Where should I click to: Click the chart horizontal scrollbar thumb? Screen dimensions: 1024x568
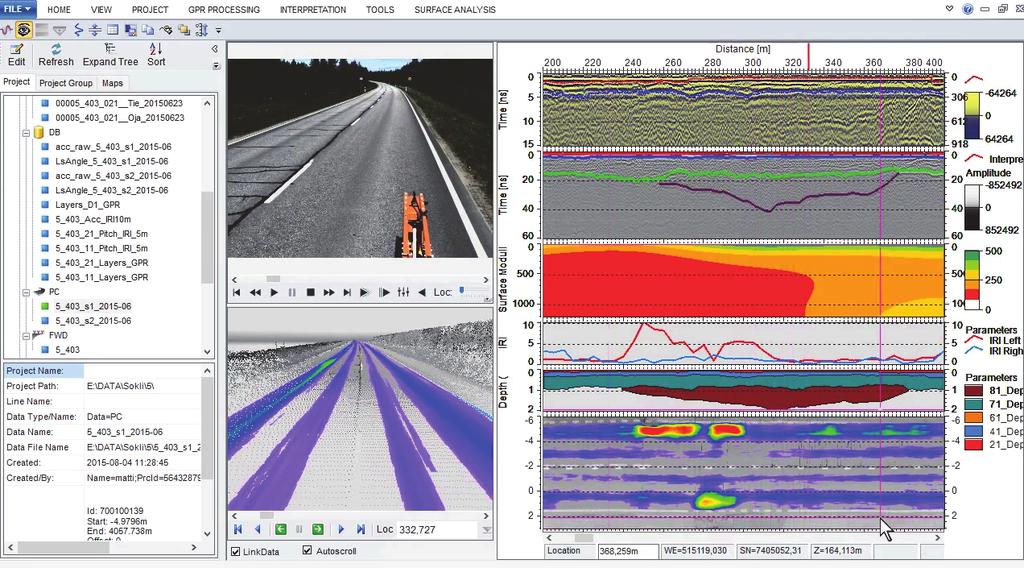[x=583, y=538]
